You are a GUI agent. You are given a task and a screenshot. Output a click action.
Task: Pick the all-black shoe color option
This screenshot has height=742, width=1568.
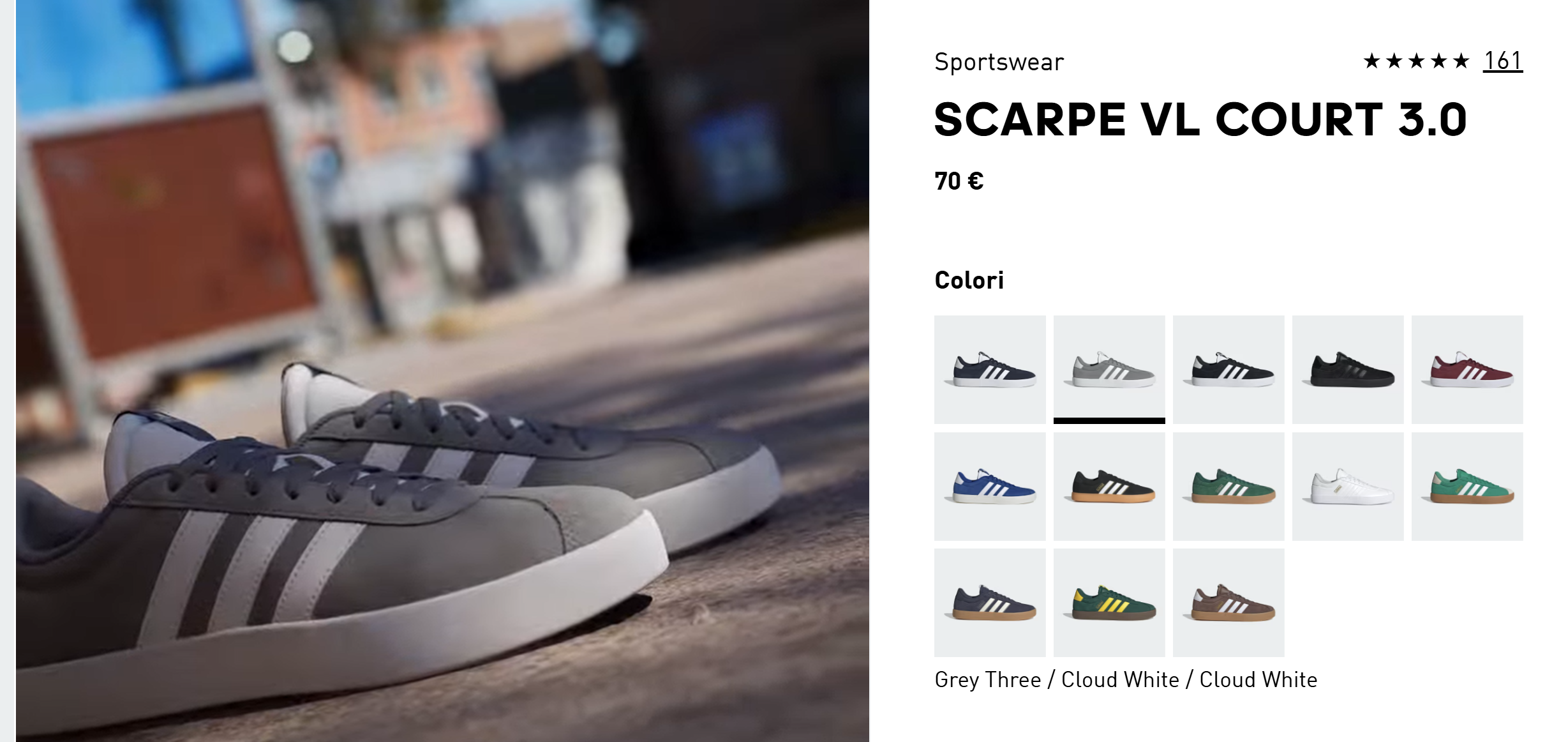coord(1348,369)
